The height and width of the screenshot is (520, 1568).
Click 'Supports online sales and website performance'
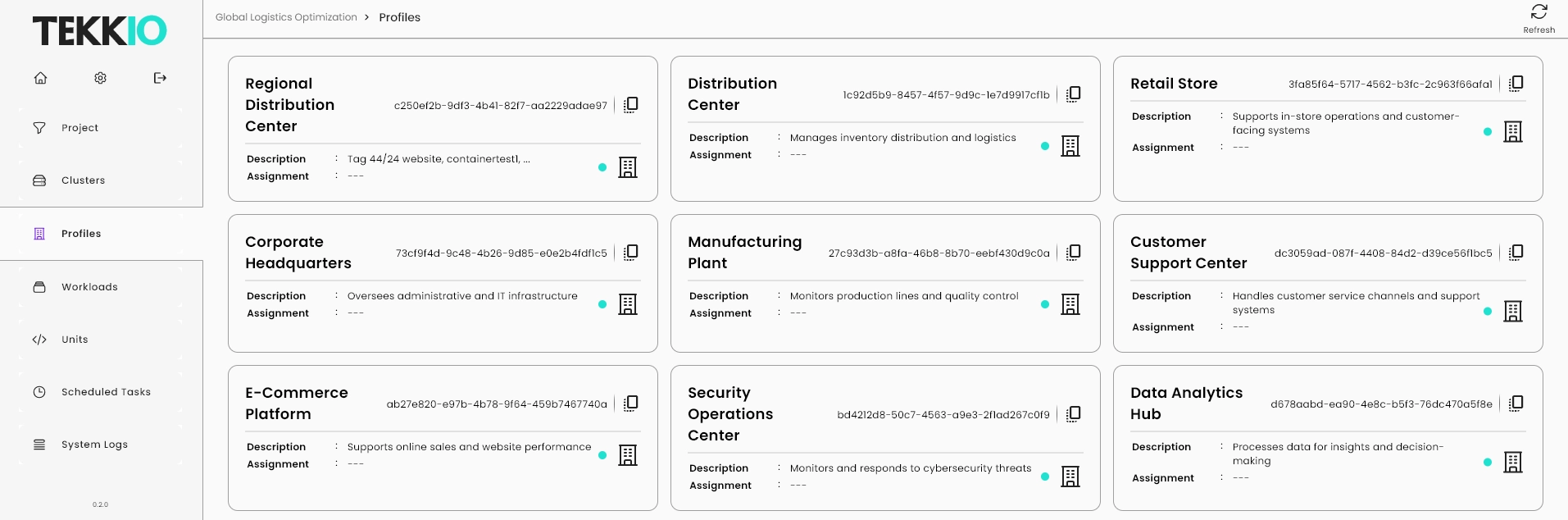(469, 447)
